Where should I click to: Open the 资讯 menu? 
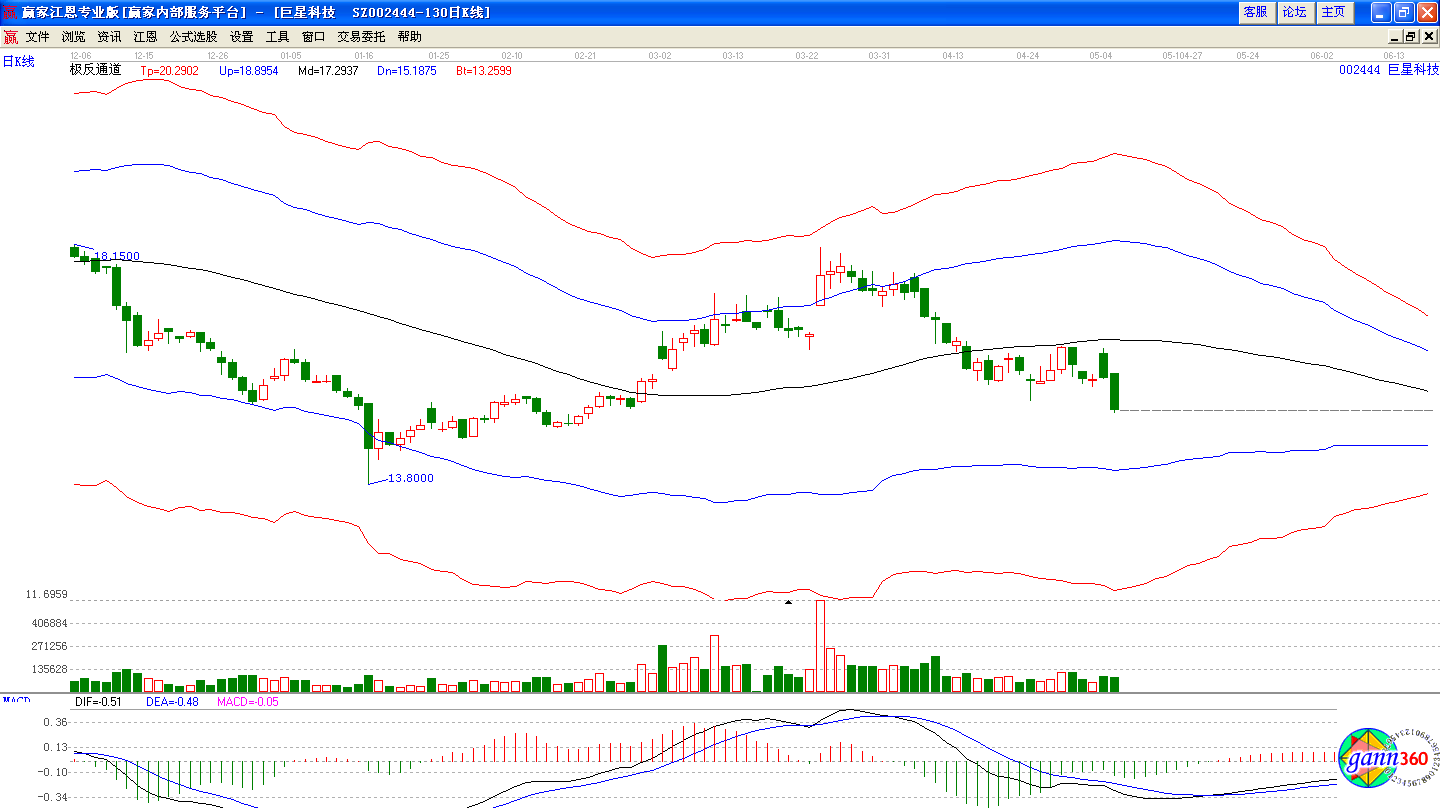point(110,37)
